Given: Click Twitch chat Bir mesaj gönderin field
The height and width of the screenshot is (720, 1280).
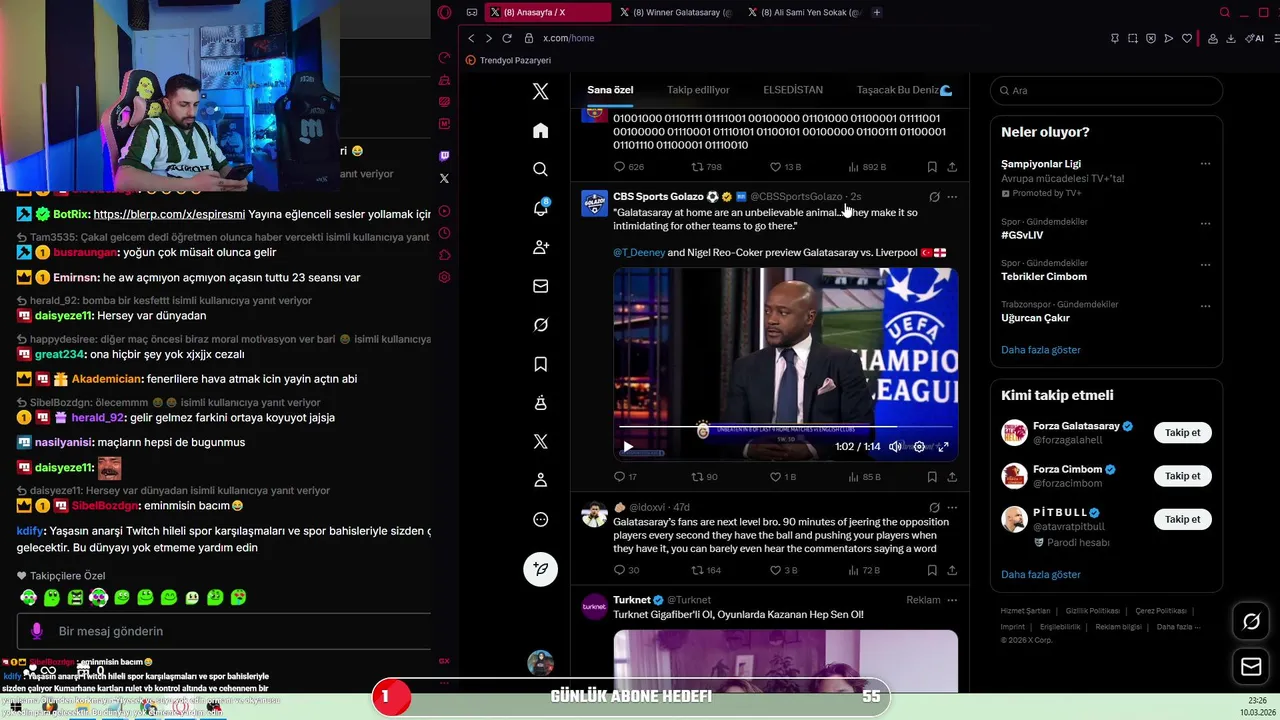Looking at the screenshot, I should click(x=224, y=631).
